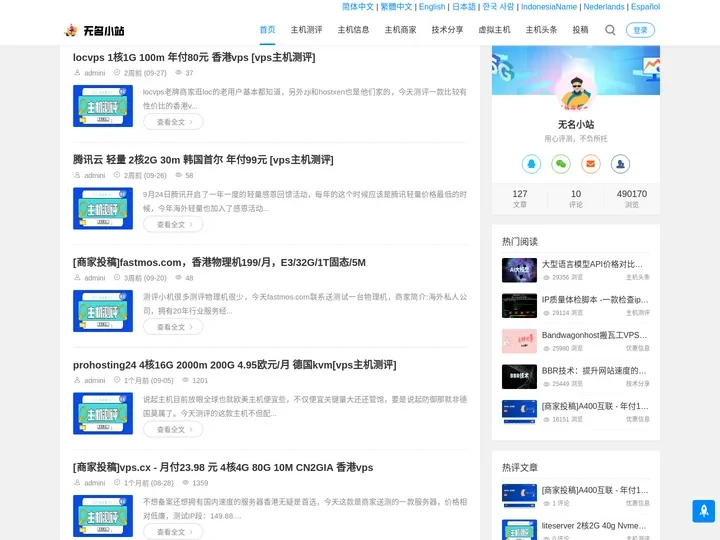Open hot read [商家投稿]A400互联 年付1

point(595,406)
